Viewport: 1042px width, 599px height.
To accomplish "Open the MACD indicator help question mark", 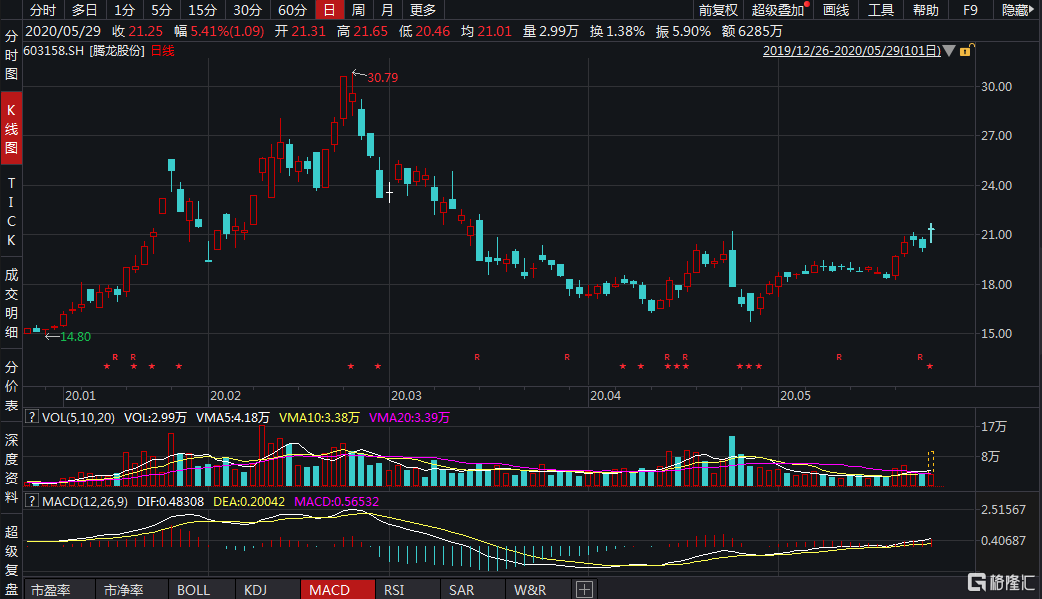I will (31, 500).
